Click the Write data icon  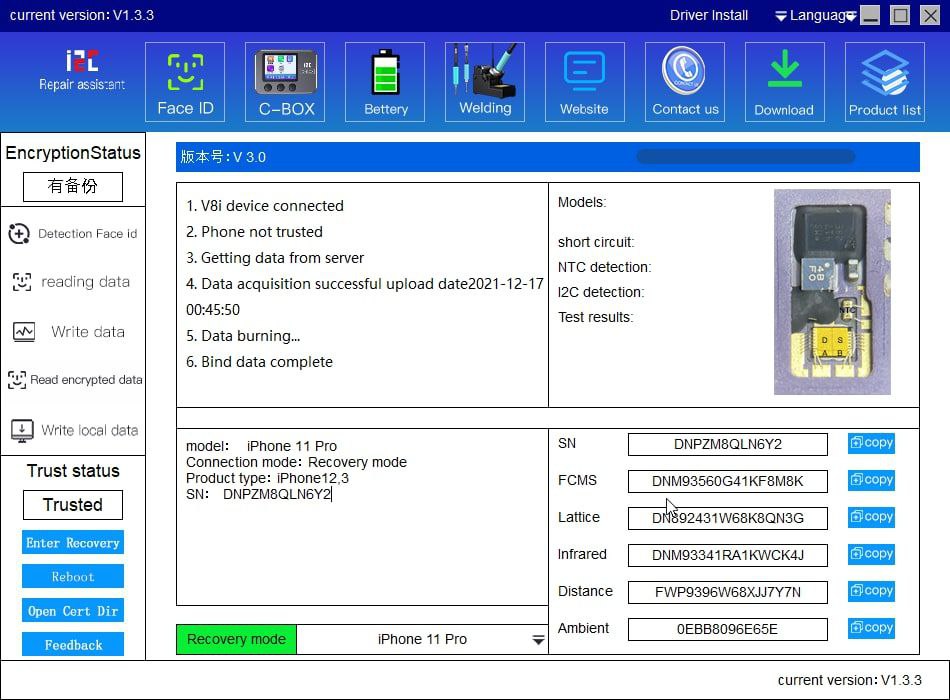[24, 332]
